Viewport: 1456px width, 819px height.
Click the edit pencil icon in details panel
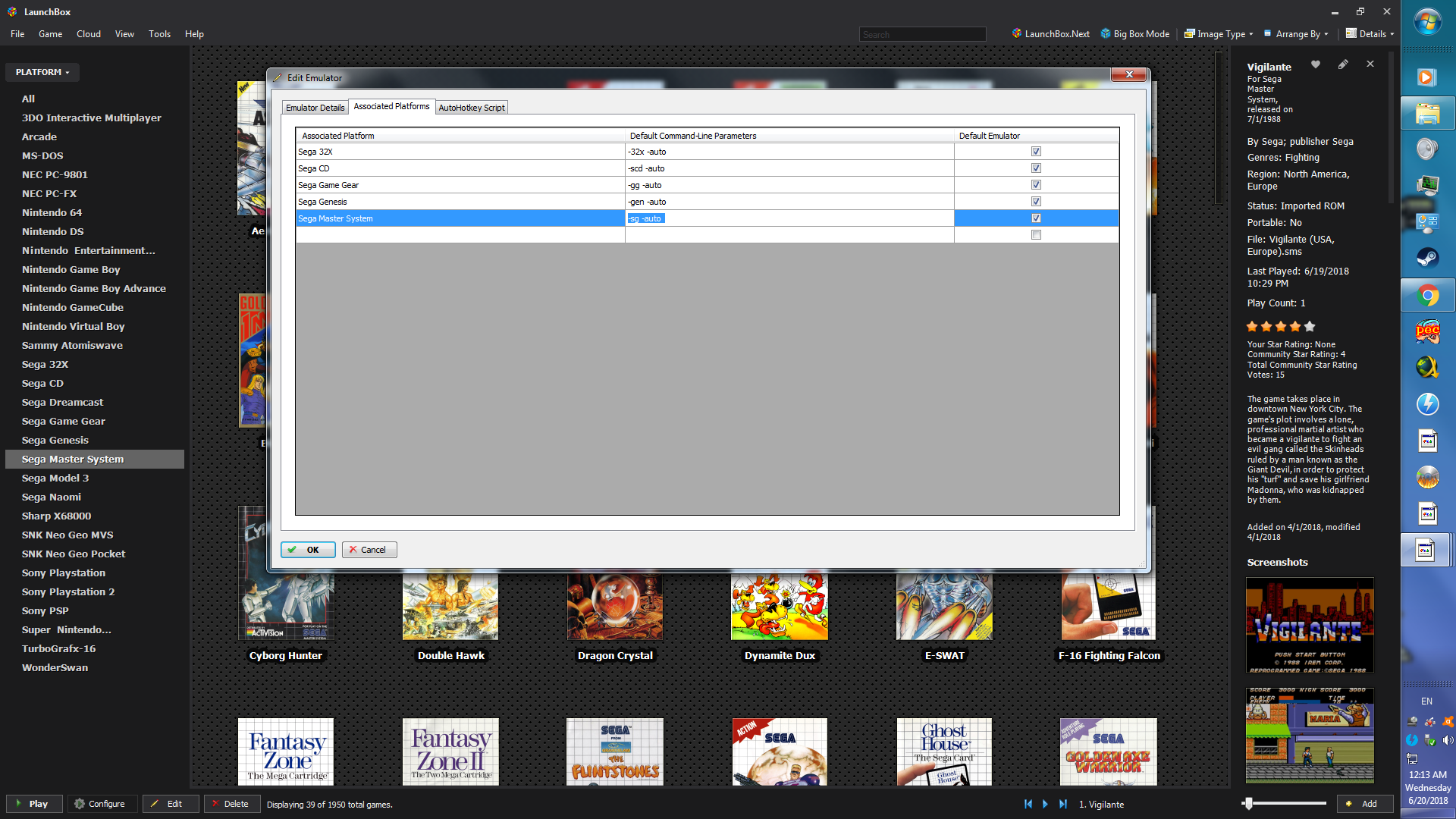point(1343,64)
